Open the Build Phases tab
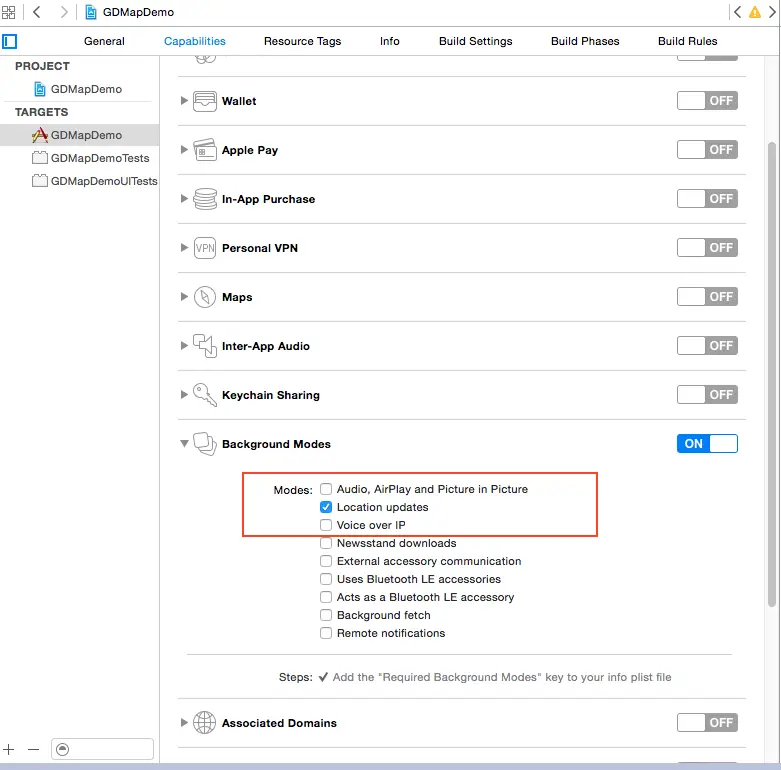 click(x=585, y=41)
